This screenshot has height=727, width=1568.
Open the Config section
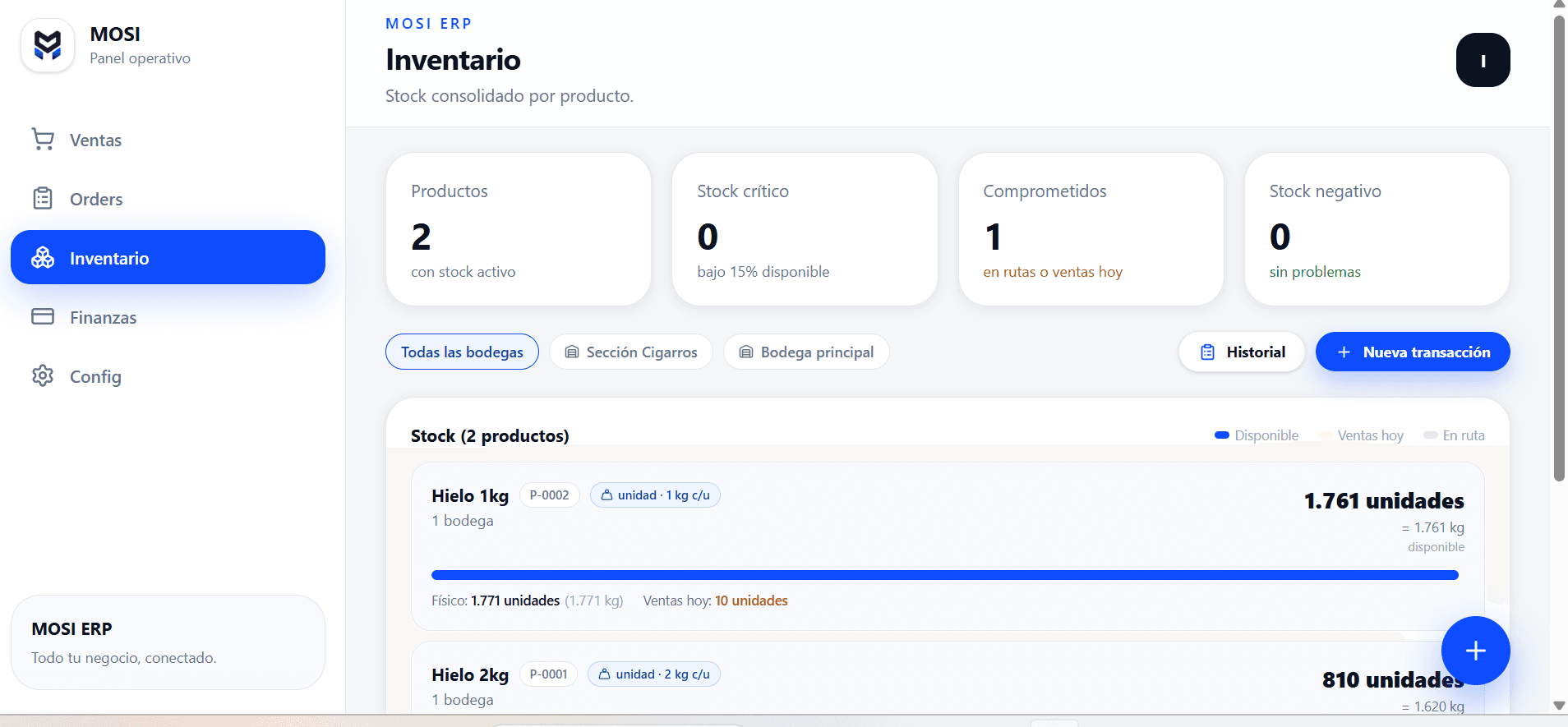pyautogui.click(x=168, y=376)
